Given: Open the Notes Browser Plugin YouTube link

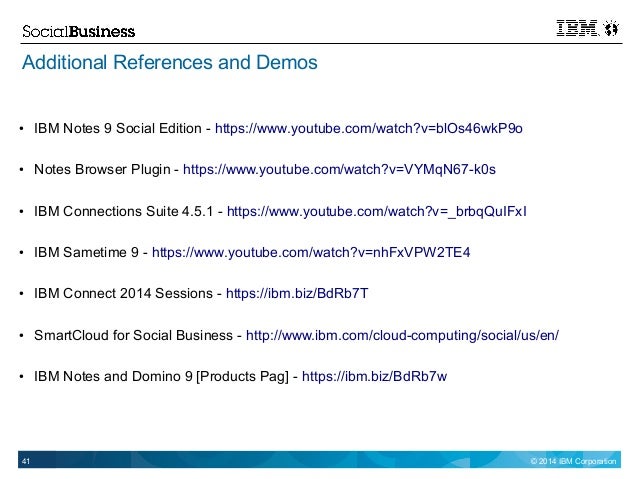Looking at the screenshot, I should (x=339, y=169).
